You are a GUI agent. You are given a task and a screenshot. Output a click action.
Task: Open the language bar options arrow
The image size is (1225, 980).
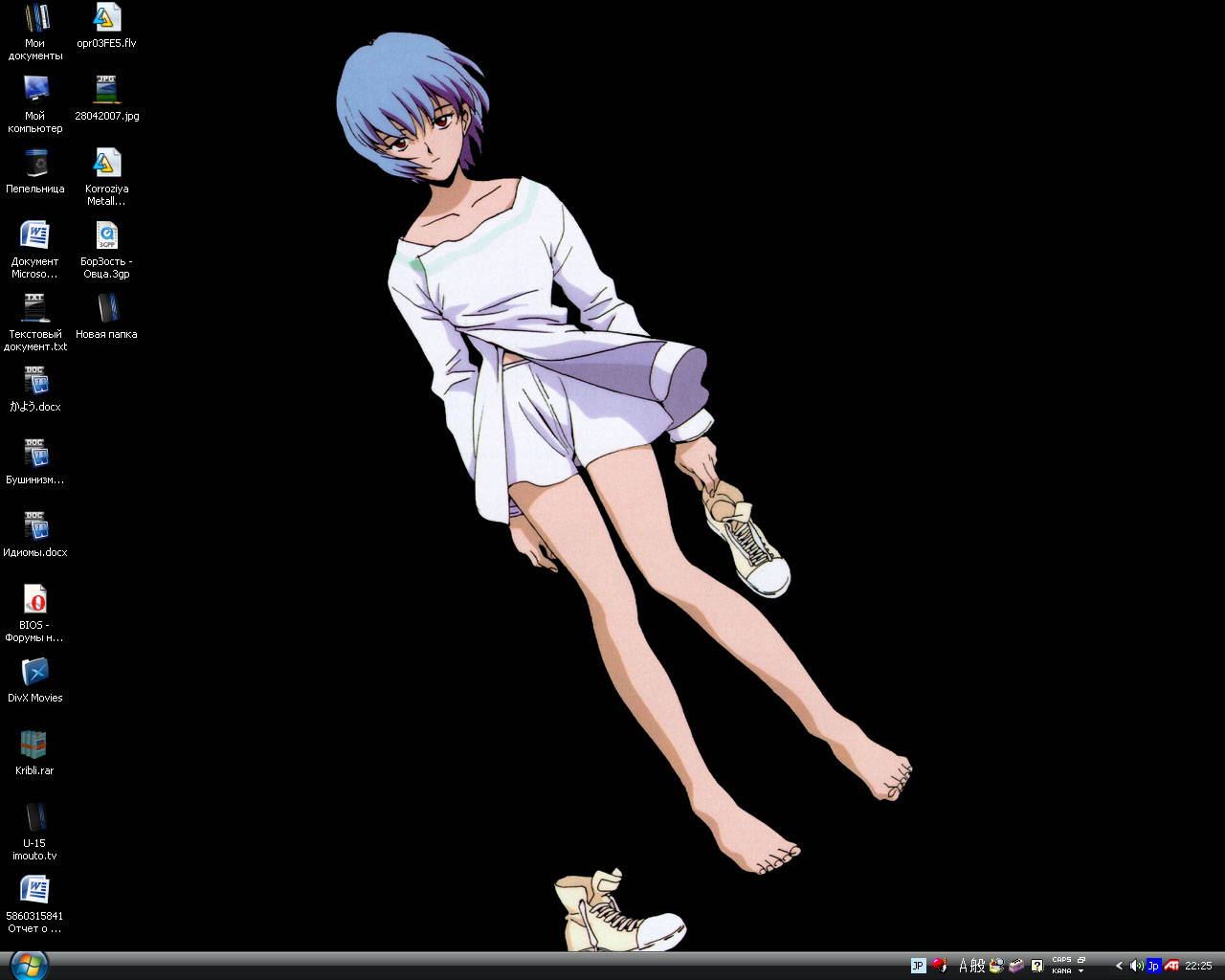point(1081,971)
